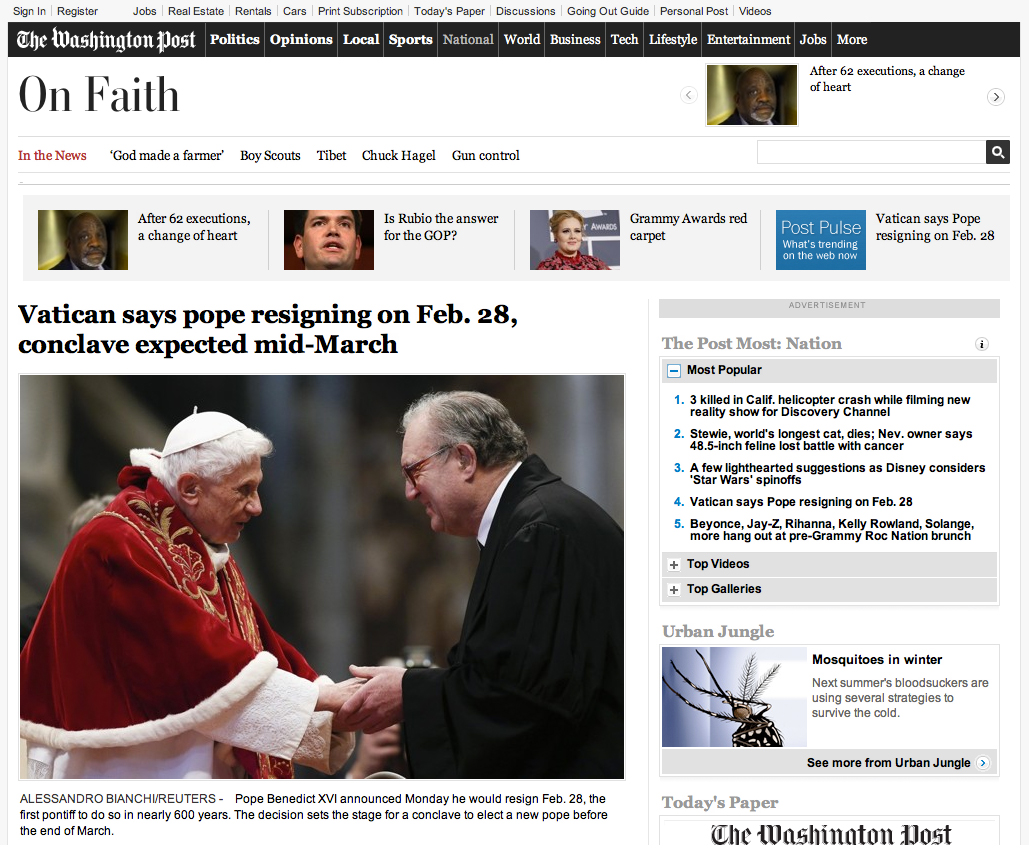Image resolution: width=1029 pixels, height=862 pixels.
Task: Open Real Estate in the top bar
Action: point(196,11)
